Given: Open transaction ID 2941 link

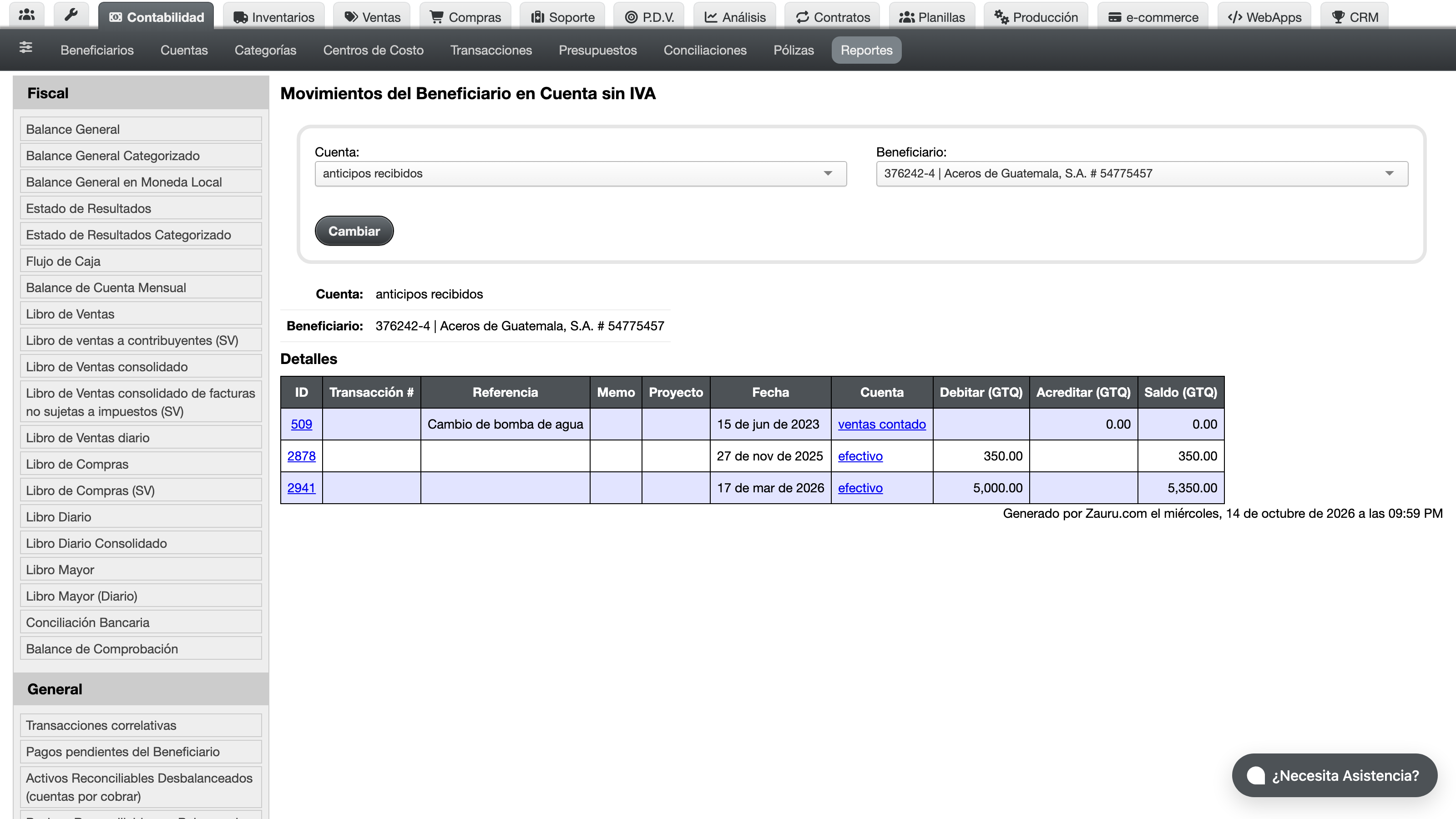Looking at the screenshot, I should (301, 488).
